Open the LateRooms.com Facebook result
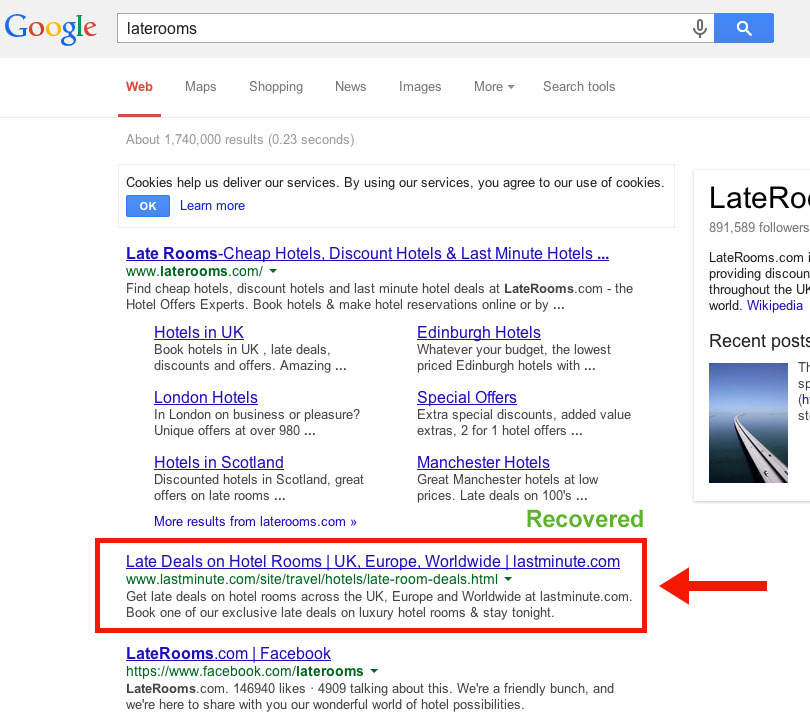Viewport: 810px width, 724px height. pos(228,654)
